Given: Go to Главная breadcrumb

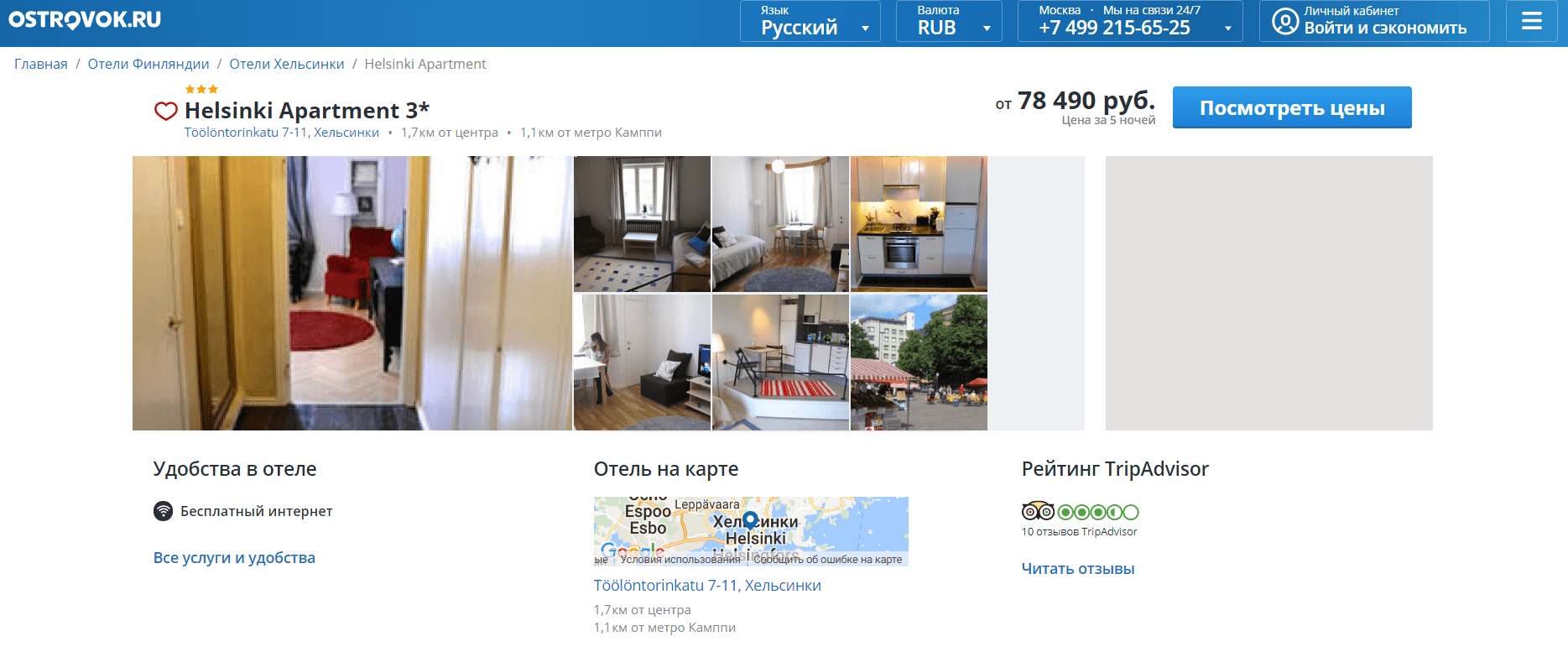Looking at the screenshot, I should tap(41, 64).
